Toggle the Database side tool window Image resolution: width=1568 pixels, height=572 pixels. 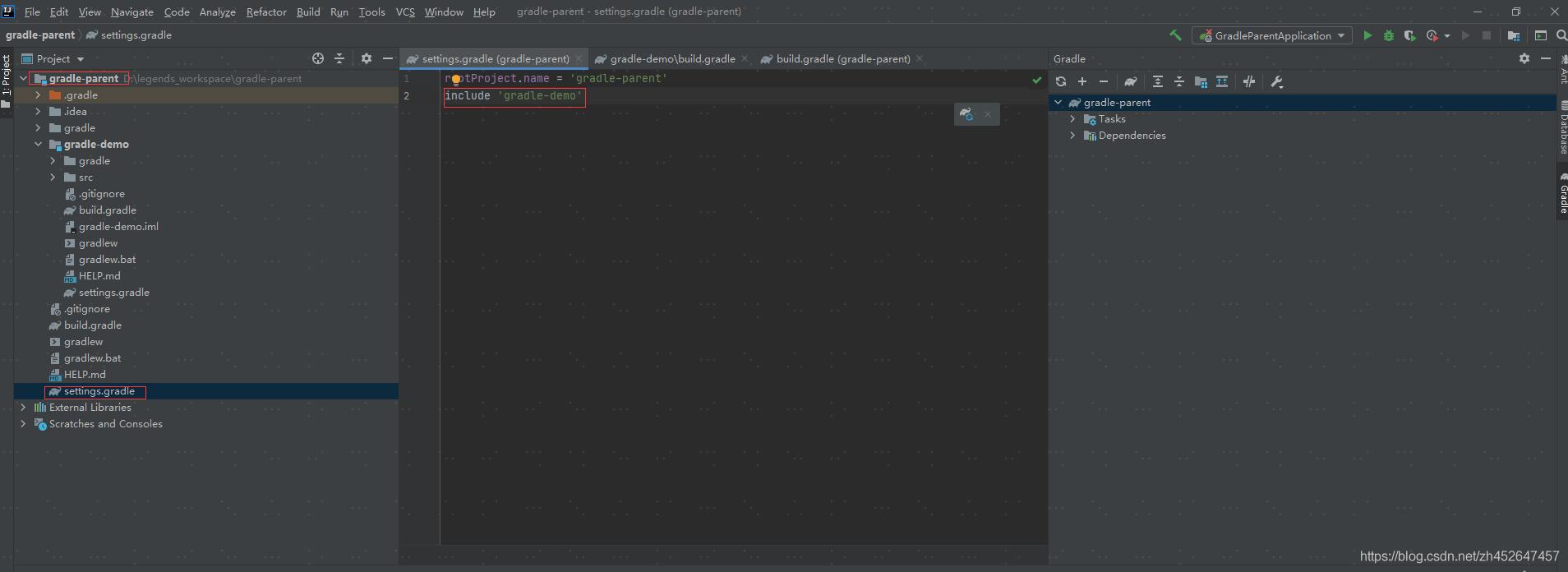1562,131
